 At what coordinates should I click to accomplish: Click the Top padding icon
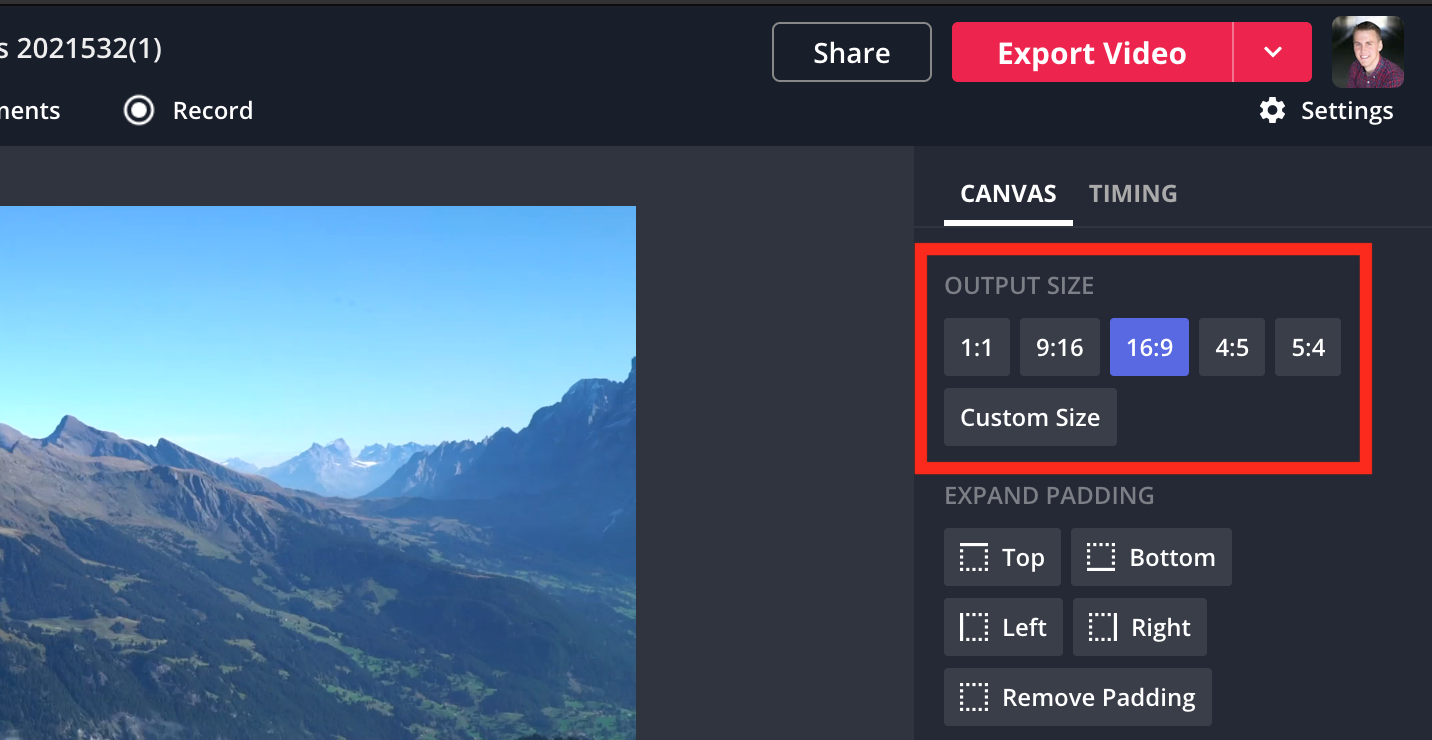click(973, 558)
